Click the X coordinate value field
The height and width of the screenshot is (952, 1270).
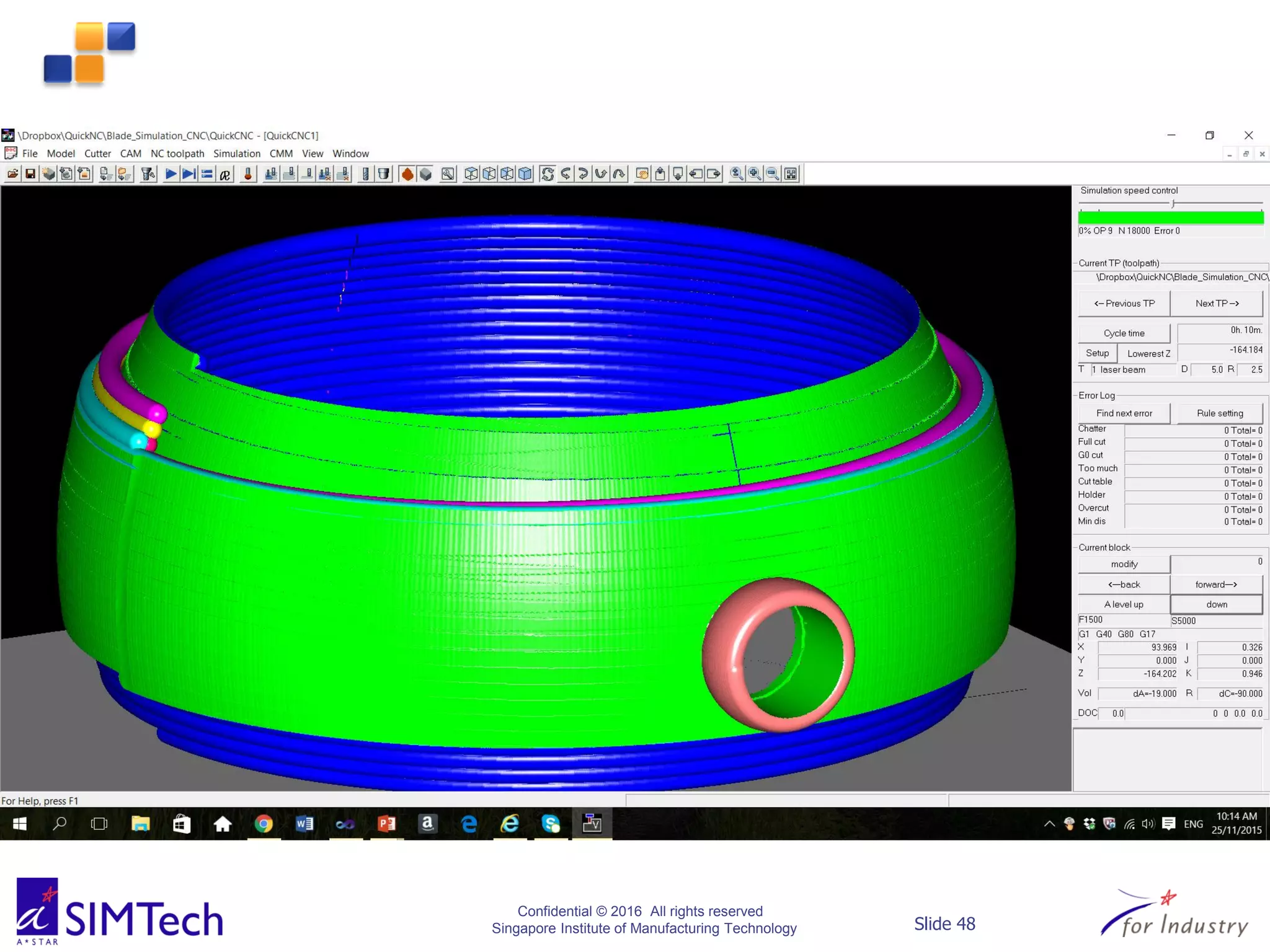point(1137,648)
